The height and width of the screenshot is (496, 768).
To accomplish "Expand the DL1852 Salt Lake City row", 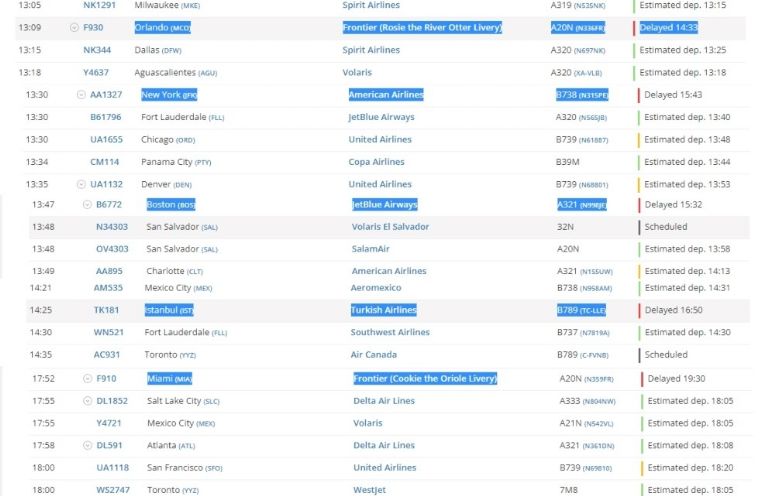I will [x=87, y=401].
